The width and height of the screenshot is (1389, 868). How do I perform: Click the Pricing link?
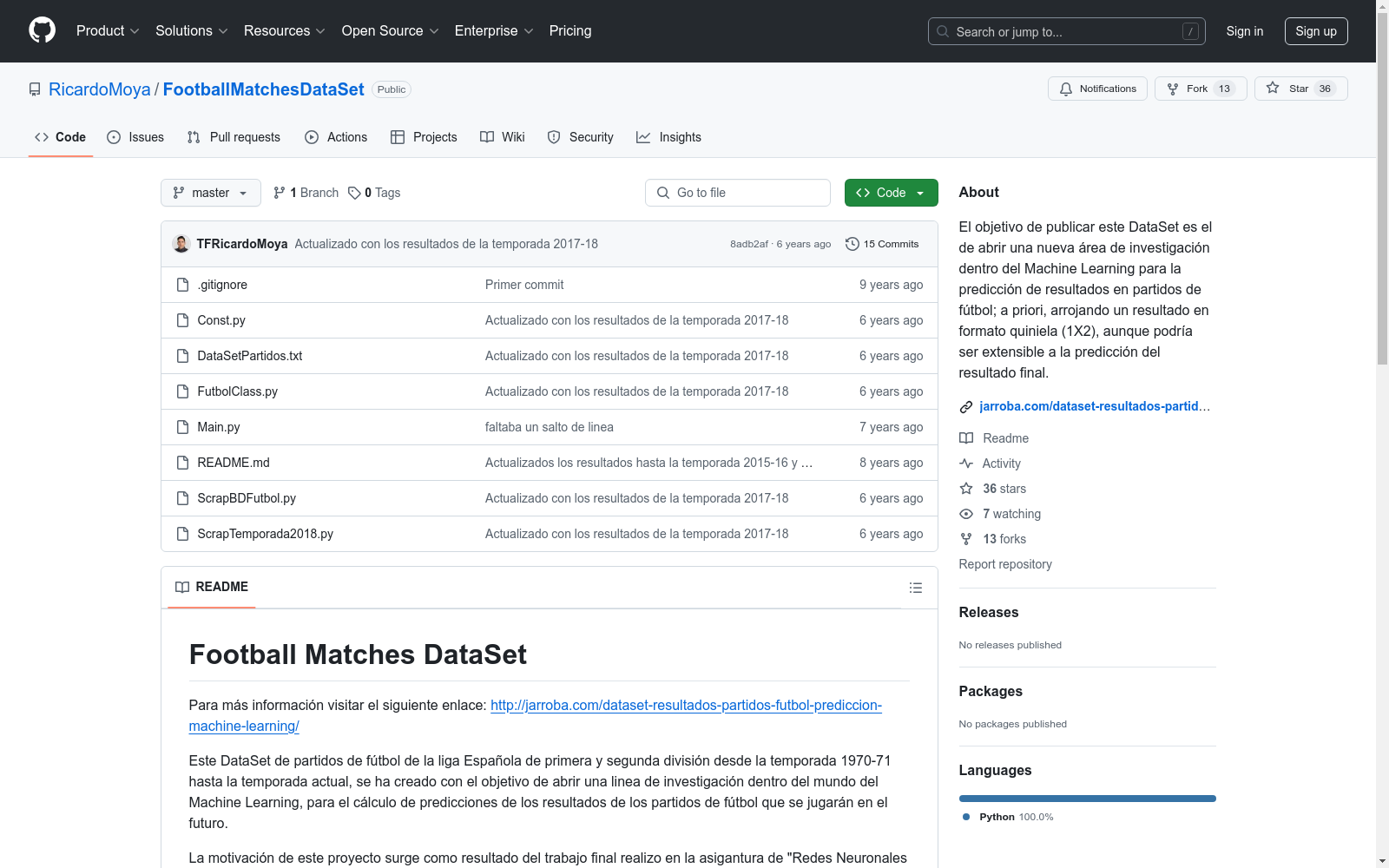click(570, 31)
